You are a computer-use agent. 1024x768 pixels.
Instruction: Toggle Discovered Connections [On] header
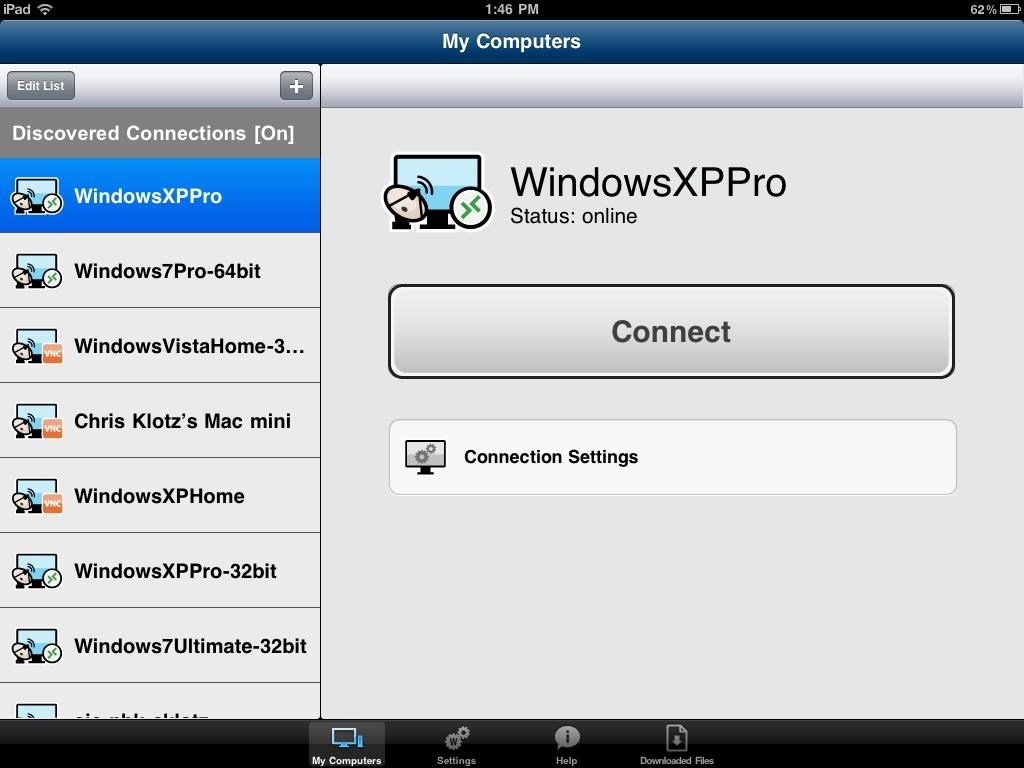[x=160, y=133]
